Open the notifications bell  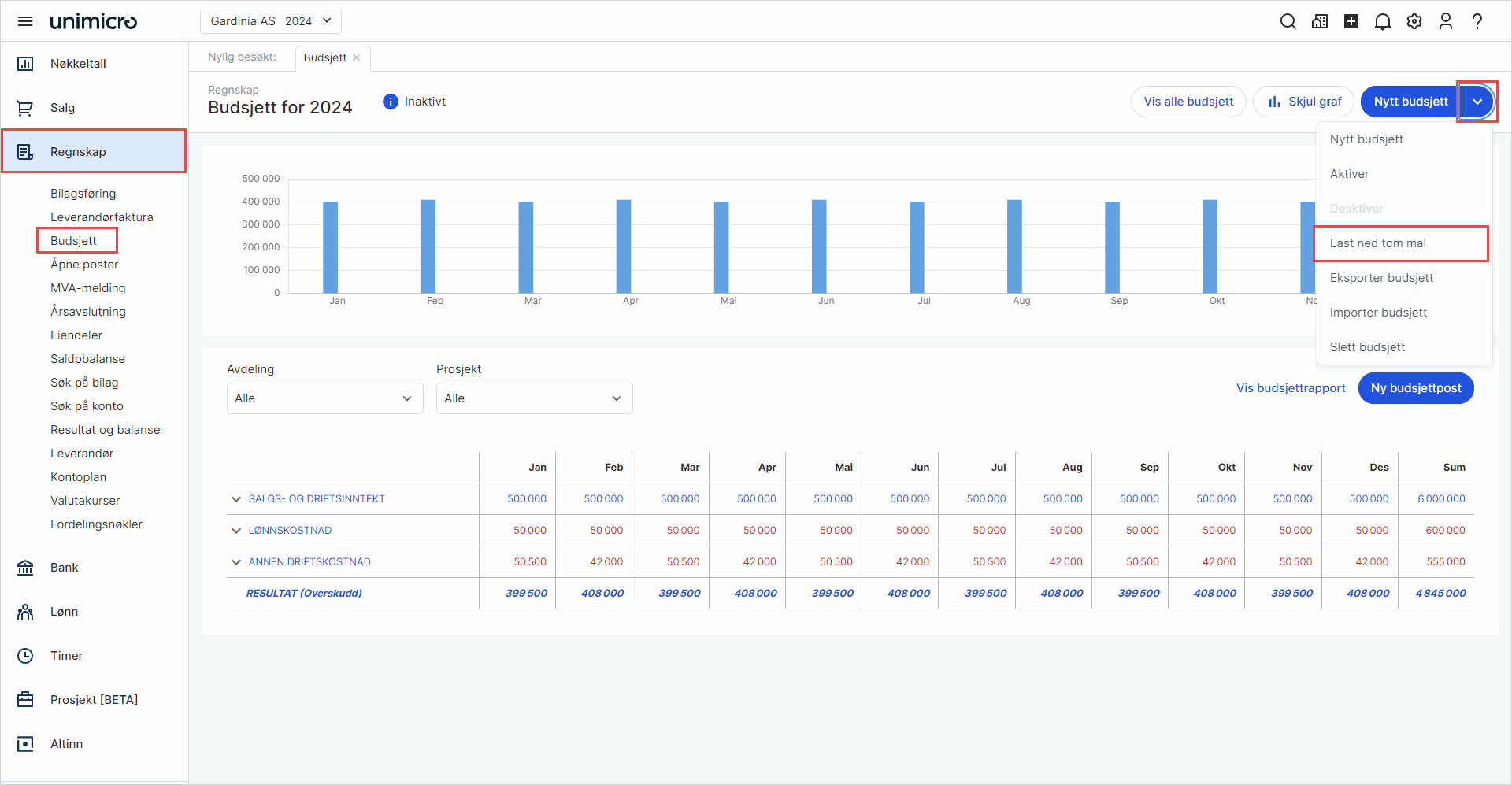[x=1382, y=21]
